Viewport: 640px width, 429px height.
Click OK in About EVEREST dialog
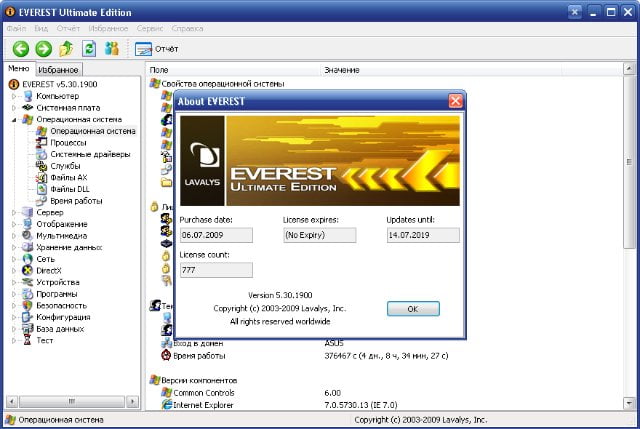412,309
